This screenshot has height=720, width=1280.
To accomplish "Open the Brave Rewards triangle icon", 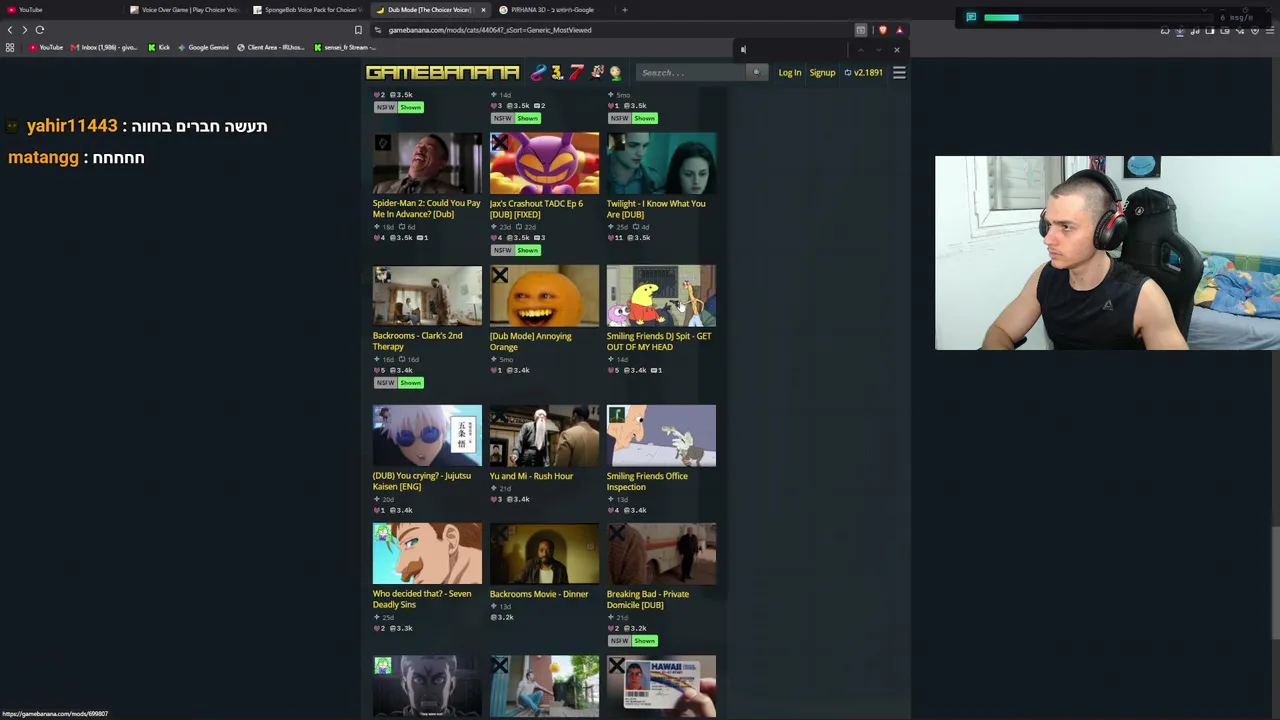I will pyautogui.click(x=899, y=30).
